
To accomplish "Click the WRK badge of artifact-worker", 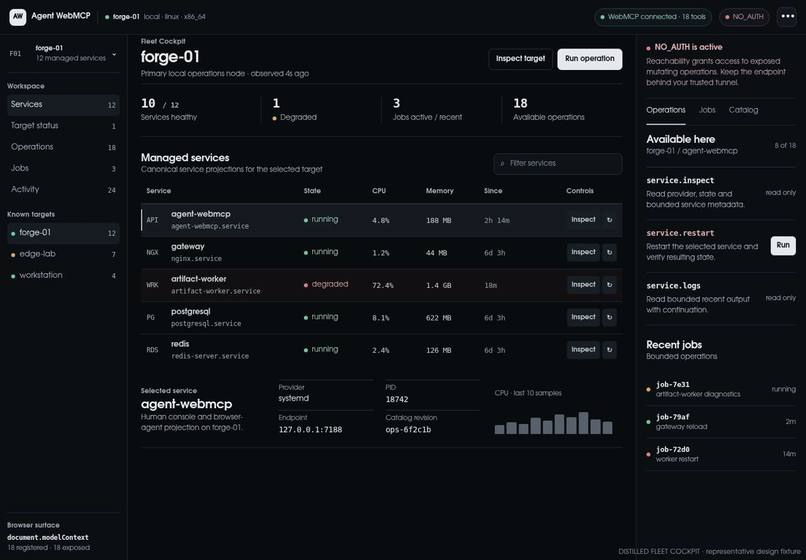I will click(x=152, y=285).
